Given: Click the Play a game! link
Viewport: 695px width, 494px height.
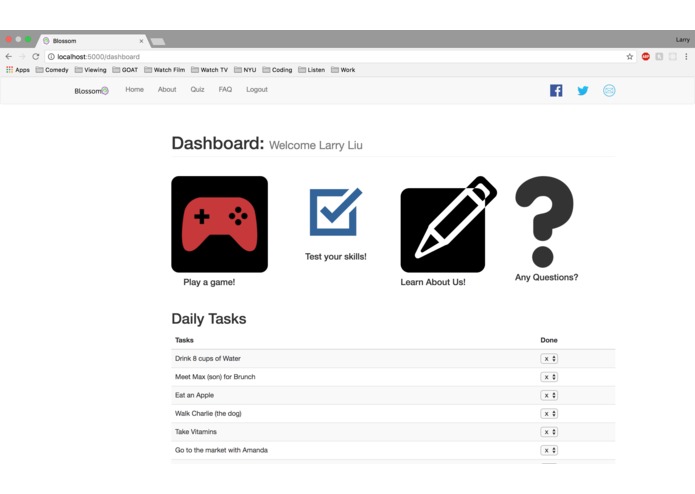Looking at the screenshot, I should pyautogui.click(x=209, y=282).
